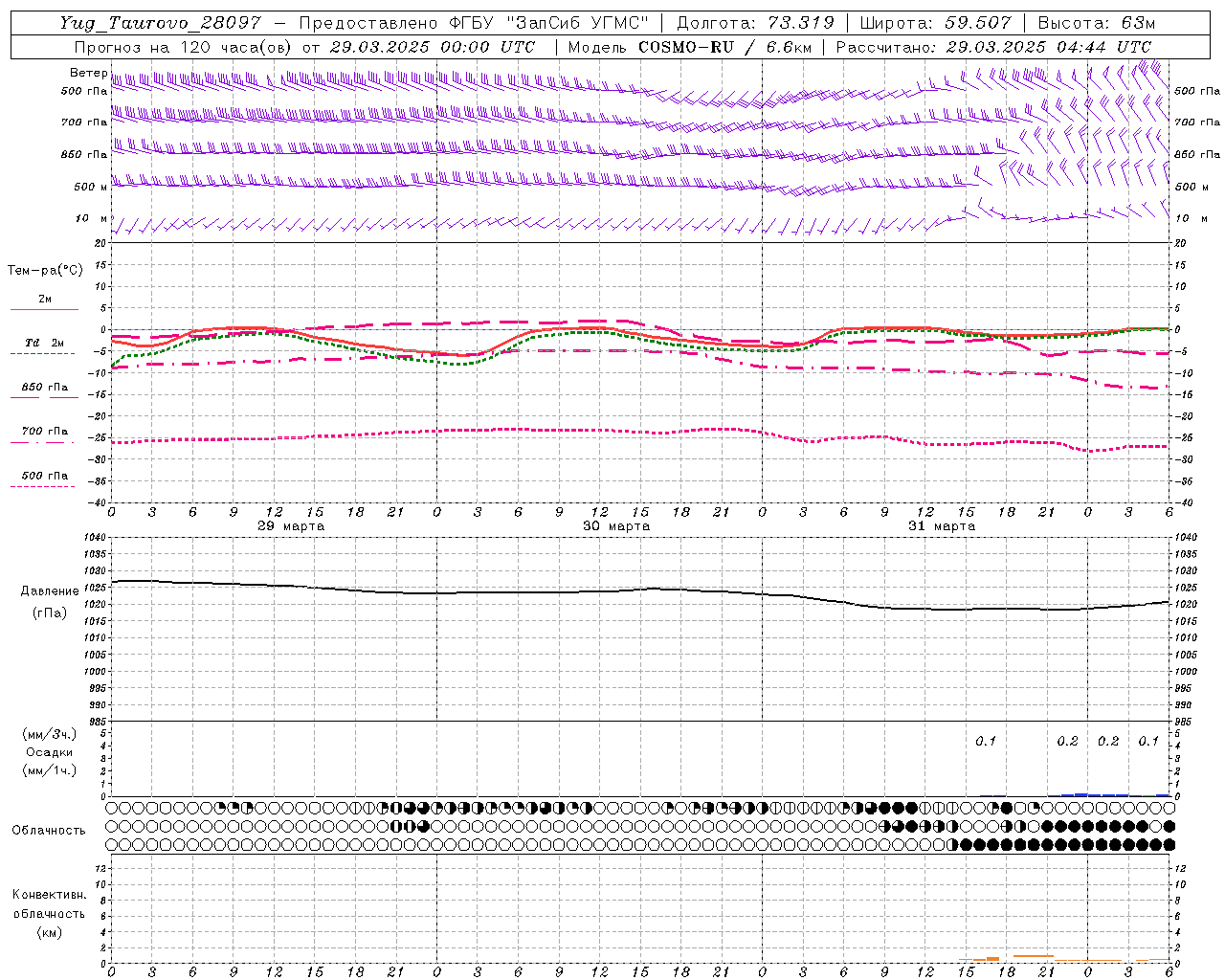Select the provider text ФГБУ "ЗапСиб УГМС"
The height and width of the screenshot is (980, 1225).
click(547, 23)
